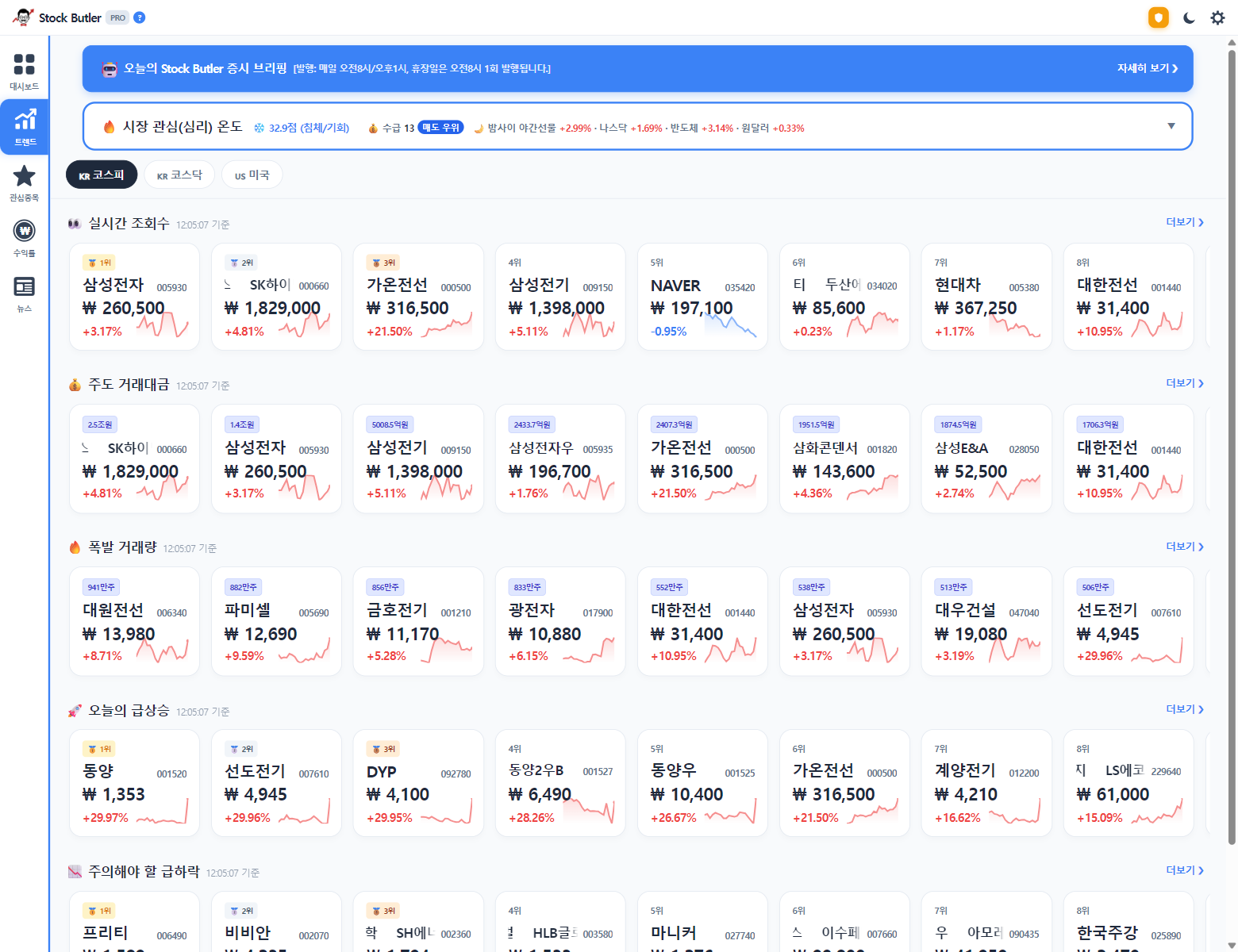Click the 32.9점 (침체/기회) sentiment score
Image resolution: width=1238 pixels, height=952 pixels.
(302, 128)
